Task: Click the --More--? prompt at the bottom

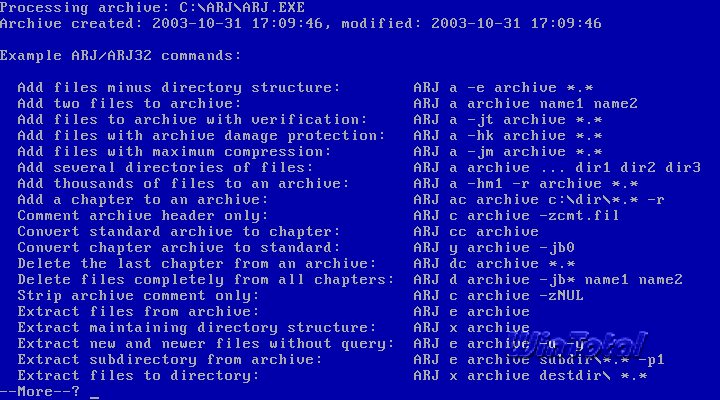Action: 40,391
